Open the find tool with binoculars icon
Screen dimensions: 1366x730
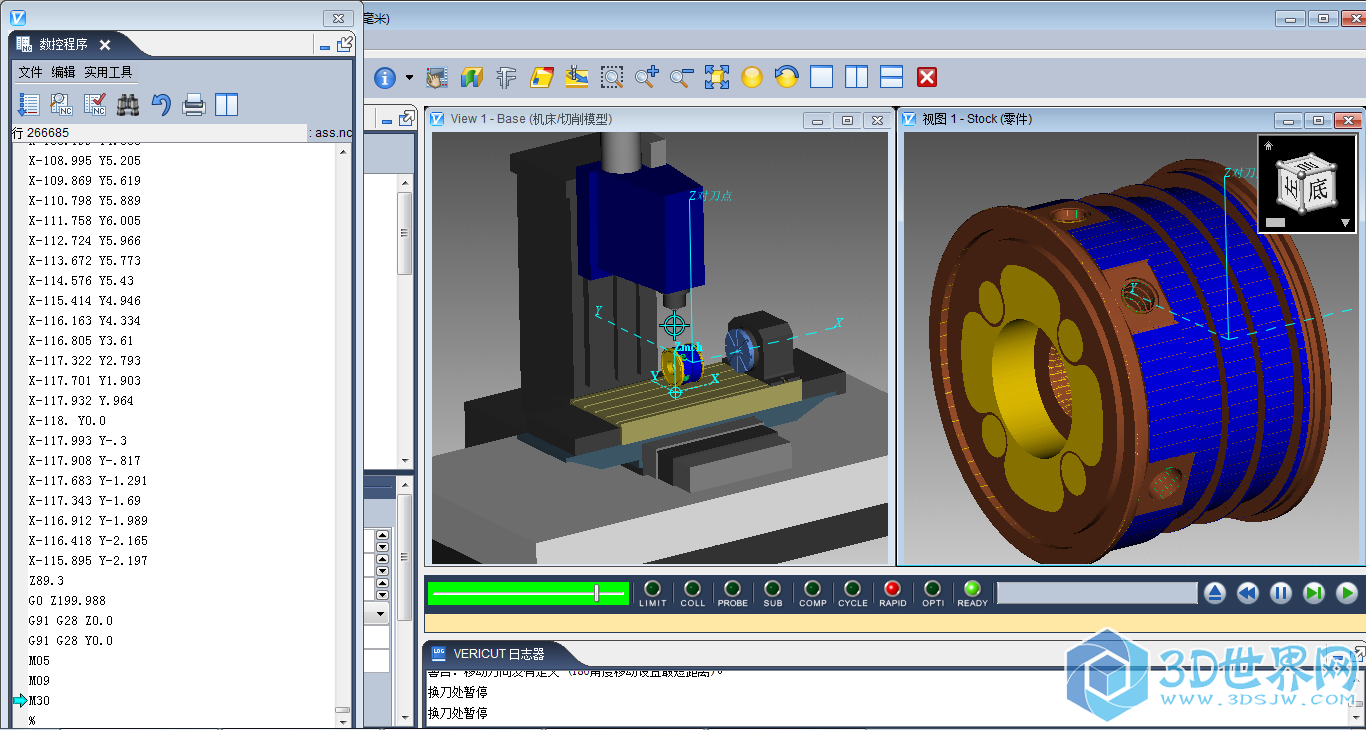(x=128, y=104)
